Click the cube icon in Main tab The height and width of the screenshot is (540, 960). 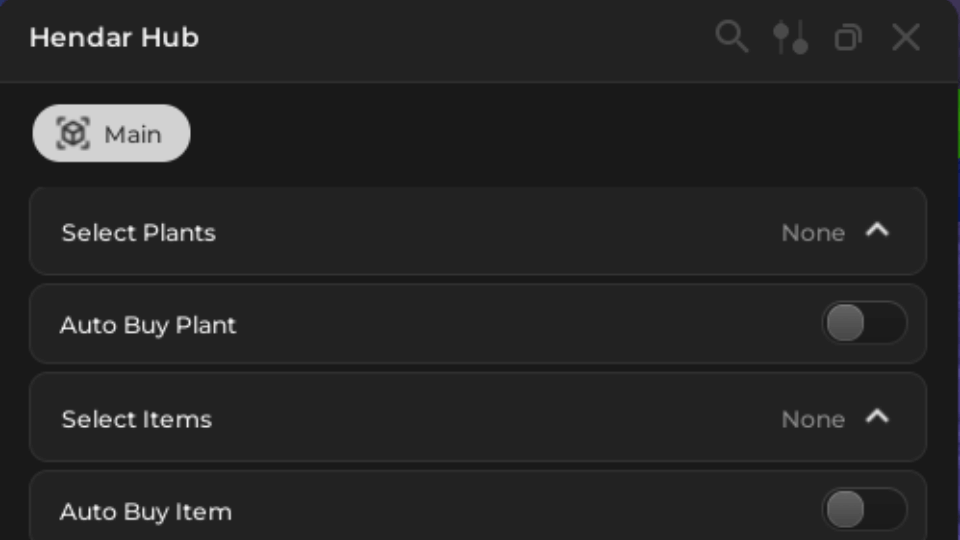(73, 133)
